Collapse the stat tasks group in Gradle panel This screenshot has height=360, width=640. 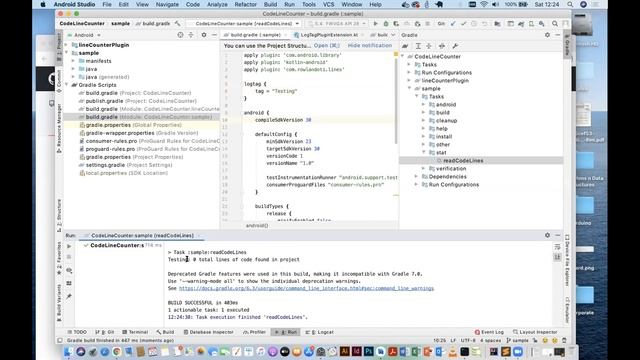pos(423,152)
